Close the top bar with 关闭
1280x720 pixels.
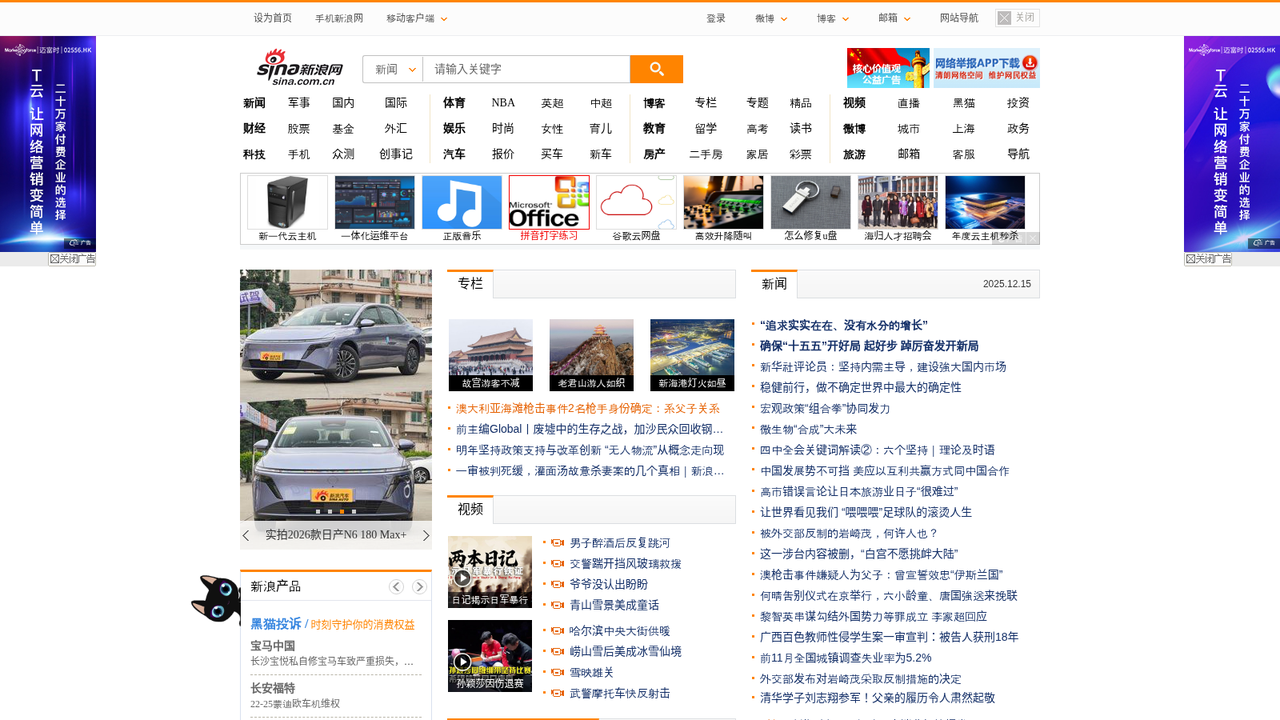point(1017,18)
